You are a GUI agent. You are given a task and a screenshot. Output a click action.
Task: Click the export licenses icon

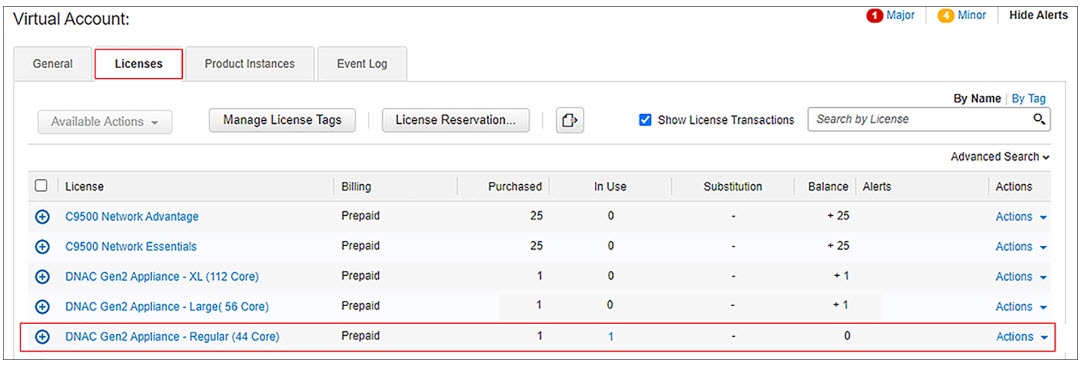pyautogui.click(x=570, y=120)
